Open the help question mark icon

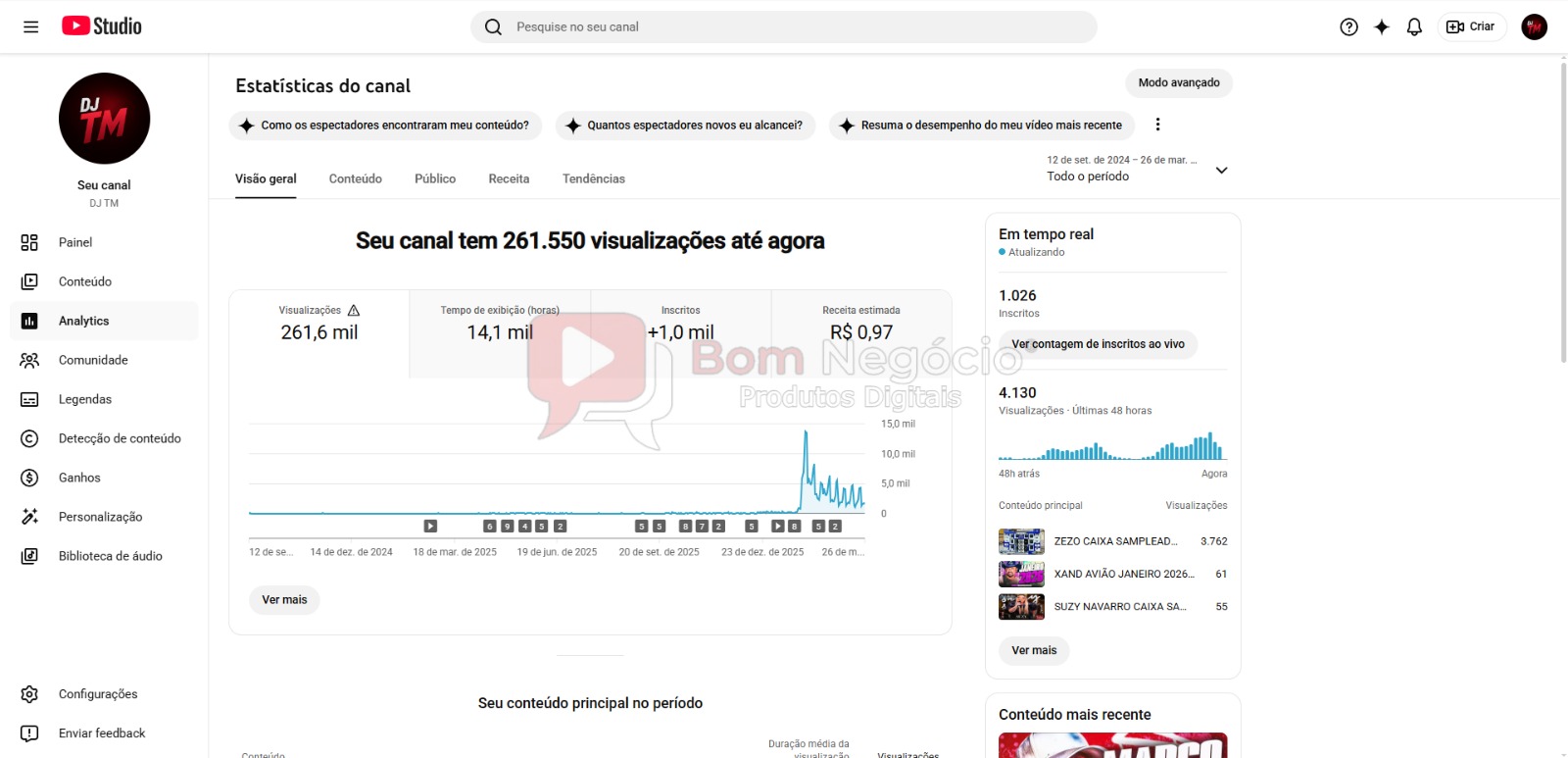point(1348,26)
